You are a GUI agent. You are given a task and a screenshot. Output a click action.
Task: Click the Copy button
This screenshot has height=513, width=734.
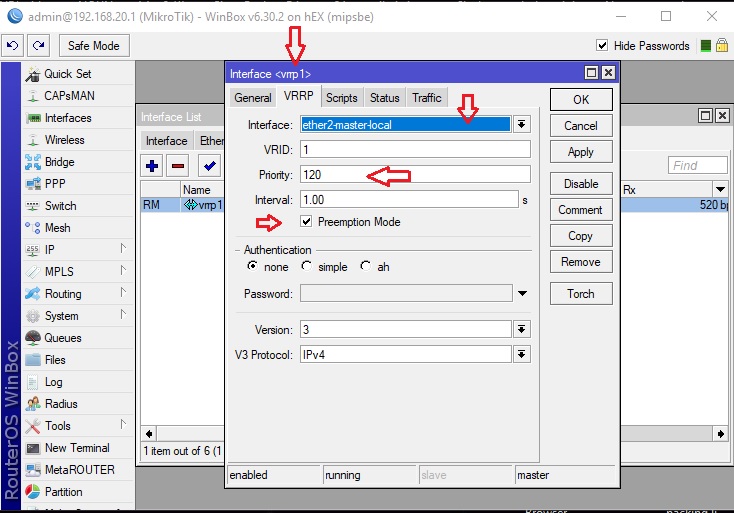581,236
